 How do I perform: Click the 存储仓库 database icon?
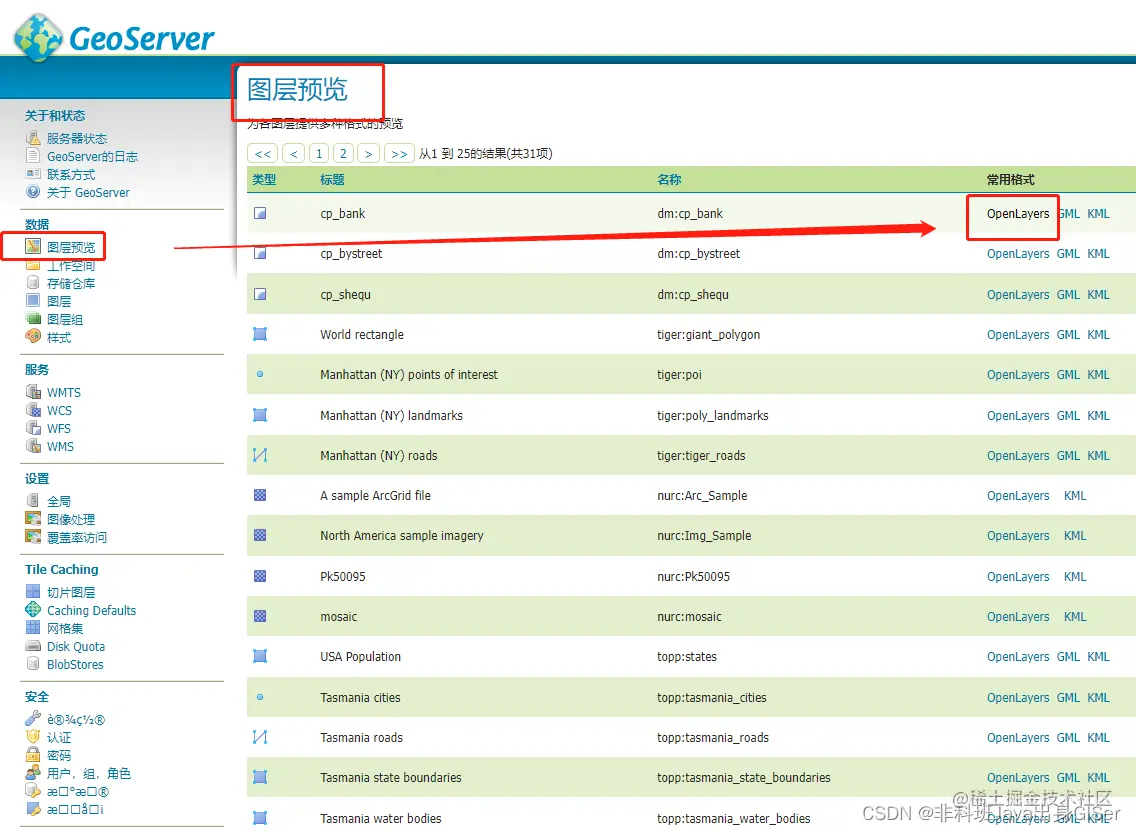coord(33,283)
